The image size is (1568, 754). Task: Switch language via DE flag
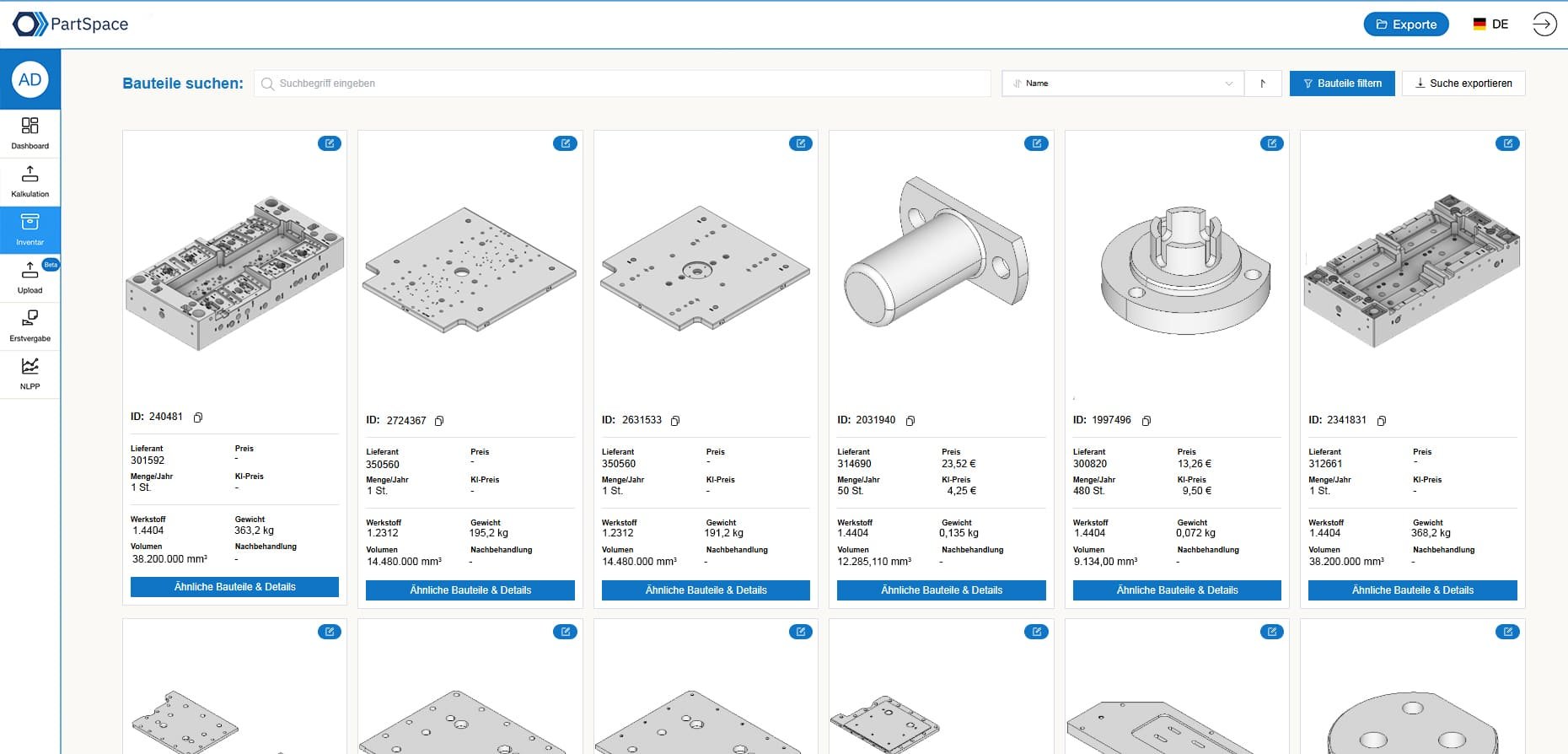[1490, 24]
